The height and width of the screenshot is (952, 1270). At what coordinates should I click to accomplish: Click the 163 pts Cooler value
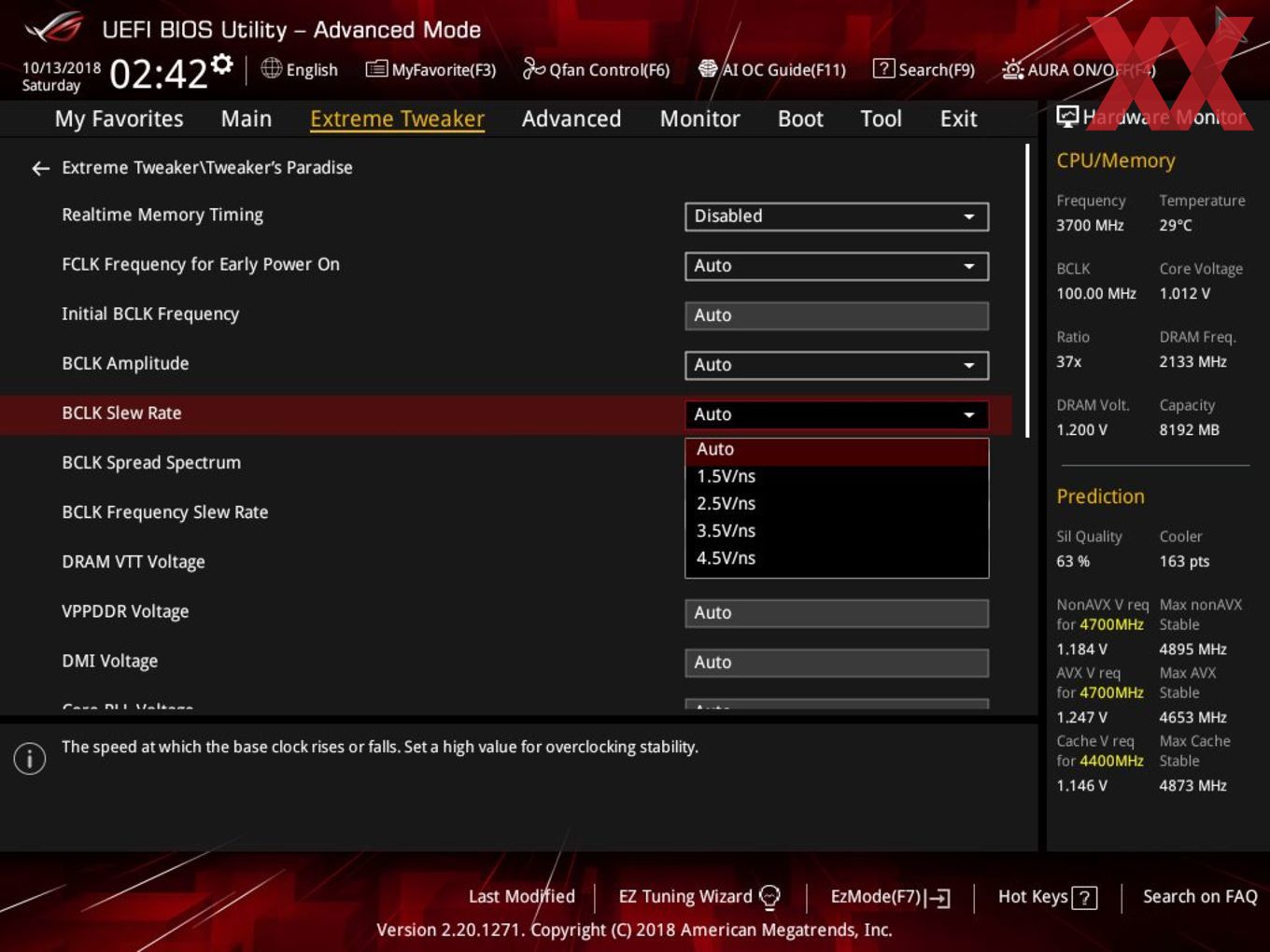click(1184, 561)
